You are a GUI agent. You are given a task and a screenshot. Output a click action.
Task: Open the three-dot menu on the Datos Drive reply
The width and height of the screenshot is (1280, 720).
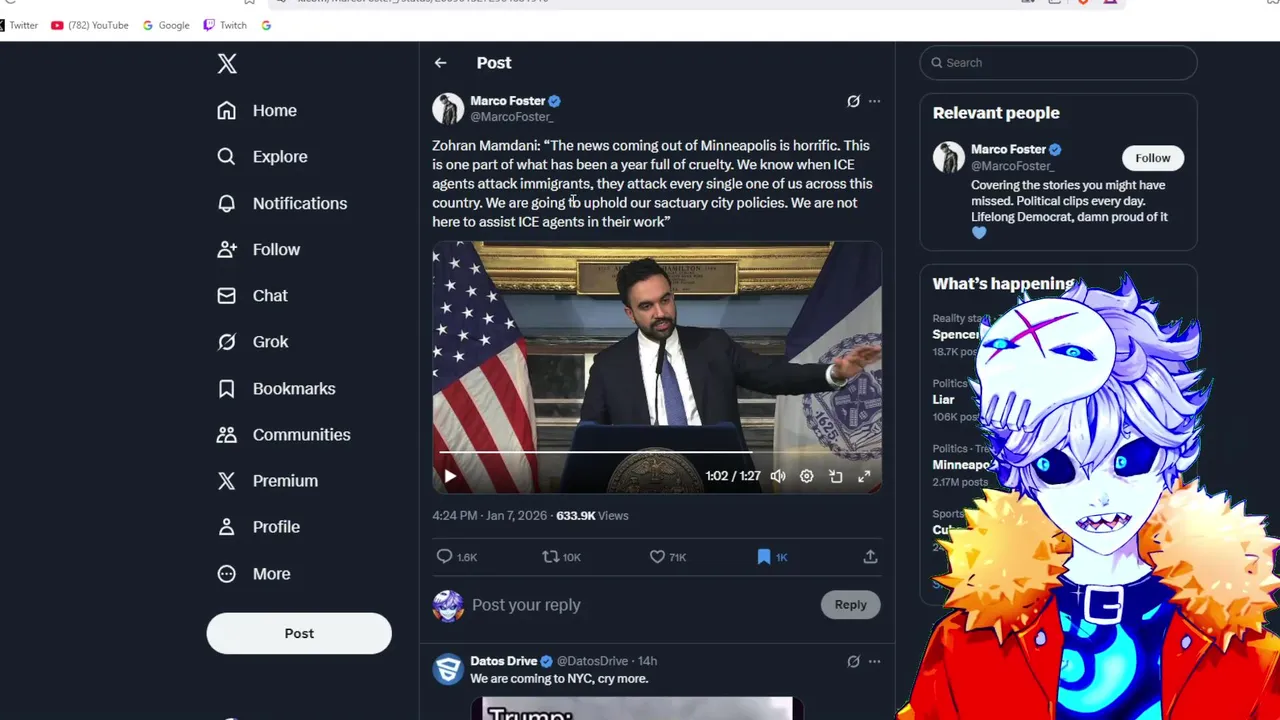874,661
